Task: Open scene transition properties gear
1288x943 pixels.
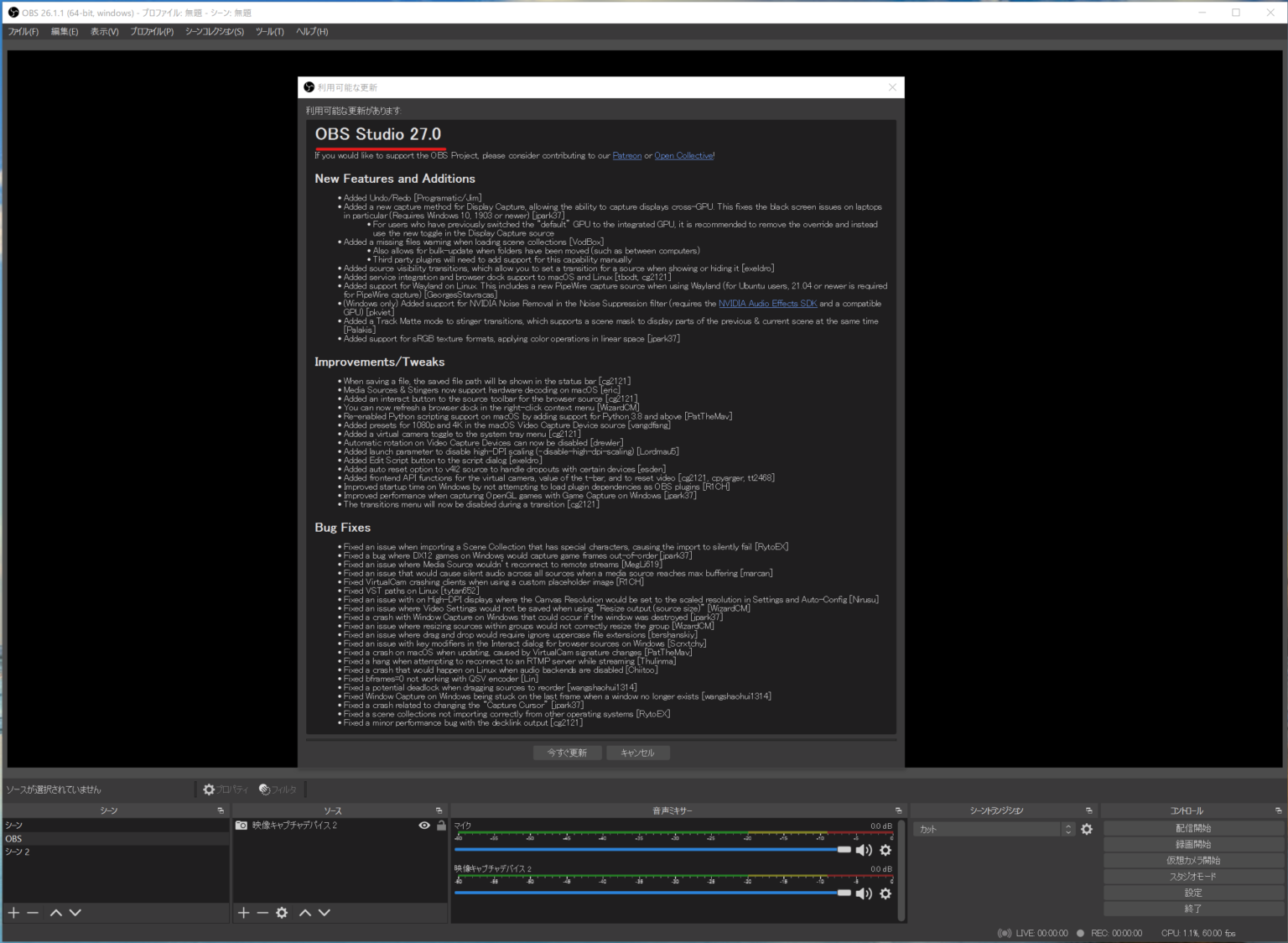Action: point(1087,829)
